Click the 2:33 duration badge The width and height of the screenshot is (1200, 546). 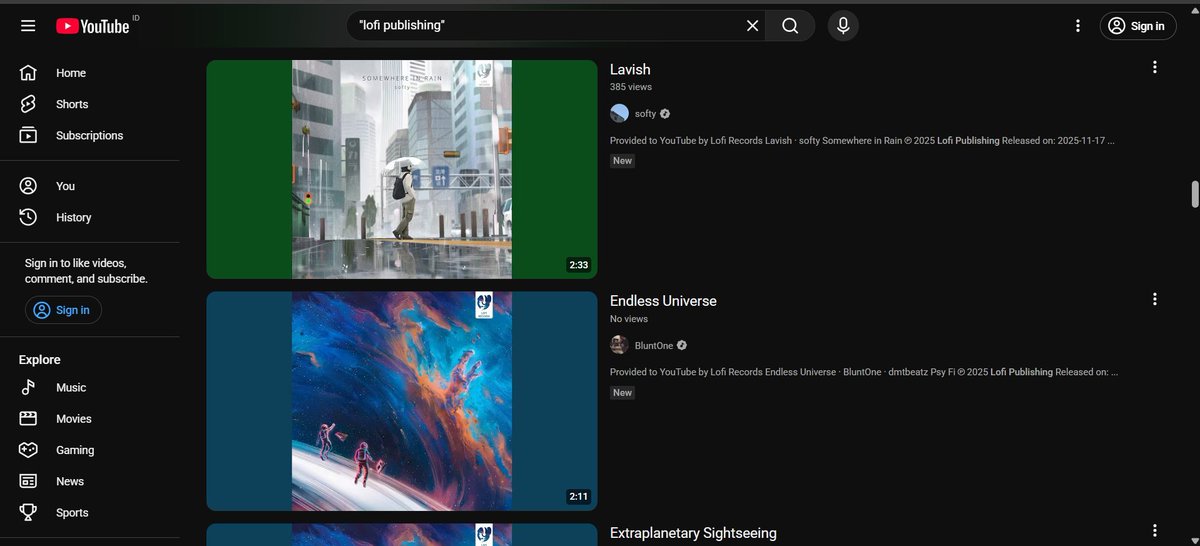click(x=579, y=265)
